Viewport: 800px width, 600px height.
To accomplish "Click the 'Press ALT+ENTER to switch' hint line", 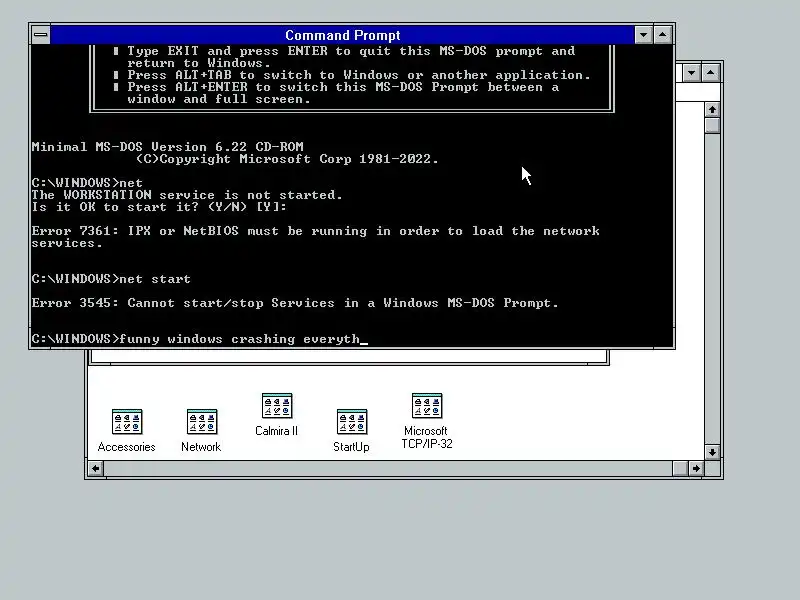I will [x=343, y=87].
